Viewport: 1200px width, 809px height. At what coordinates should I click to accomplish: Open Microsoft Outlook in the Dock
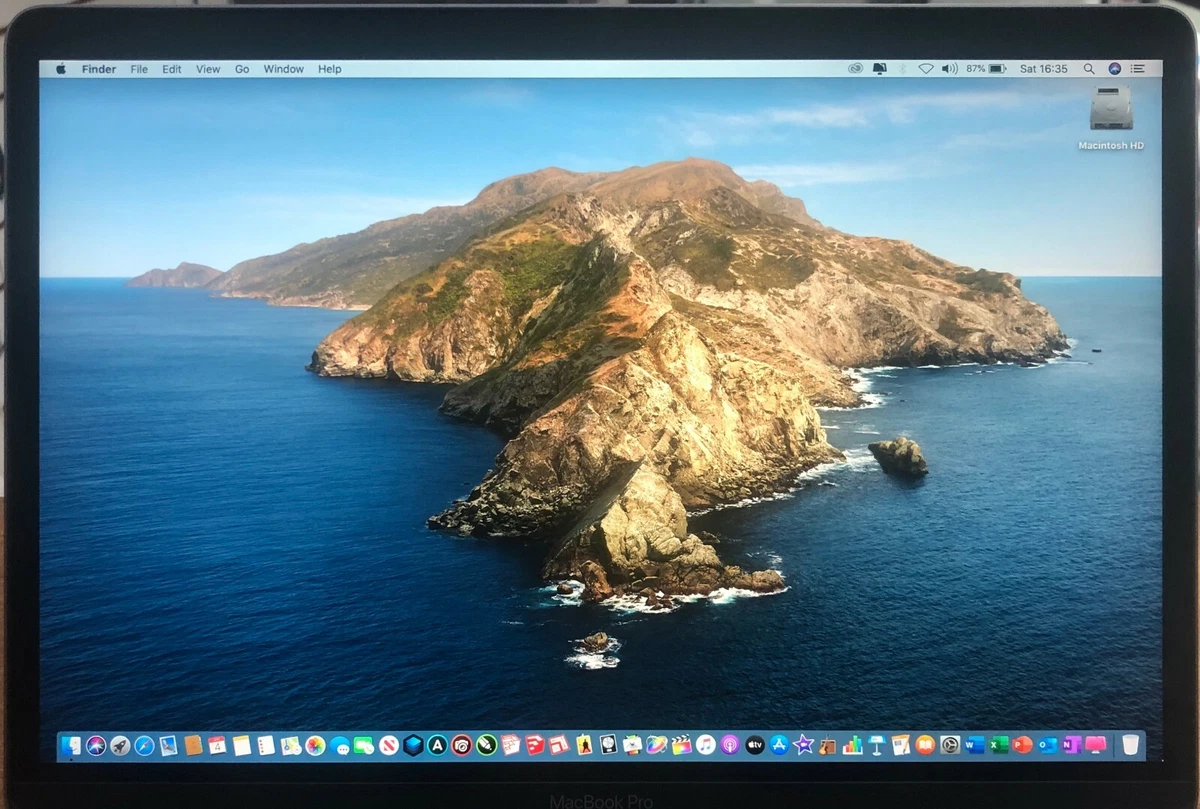[1047, 744]
